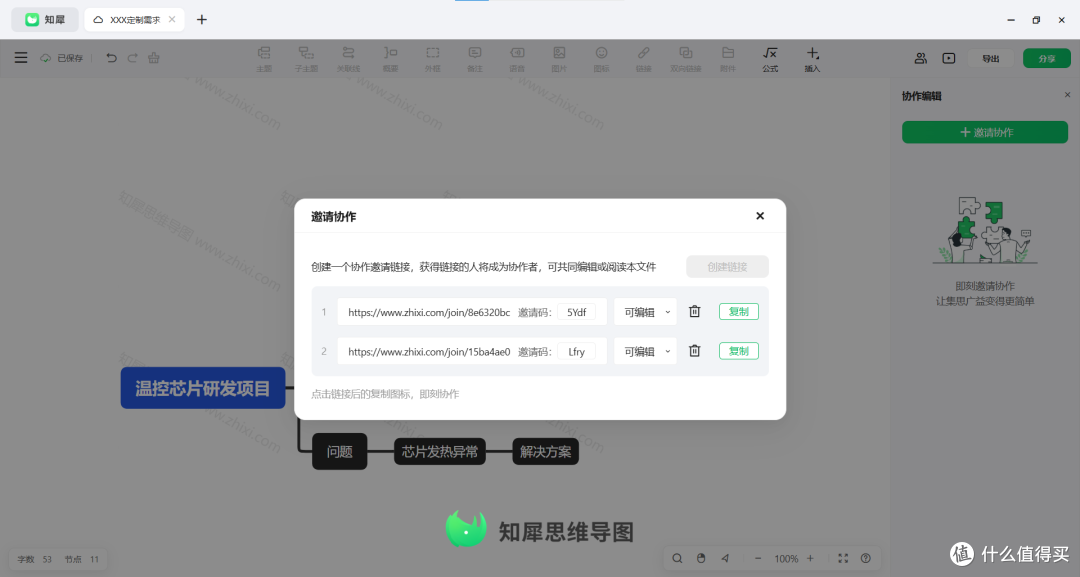
Task: Insert an image (图片)
Action: click(559, 59)
